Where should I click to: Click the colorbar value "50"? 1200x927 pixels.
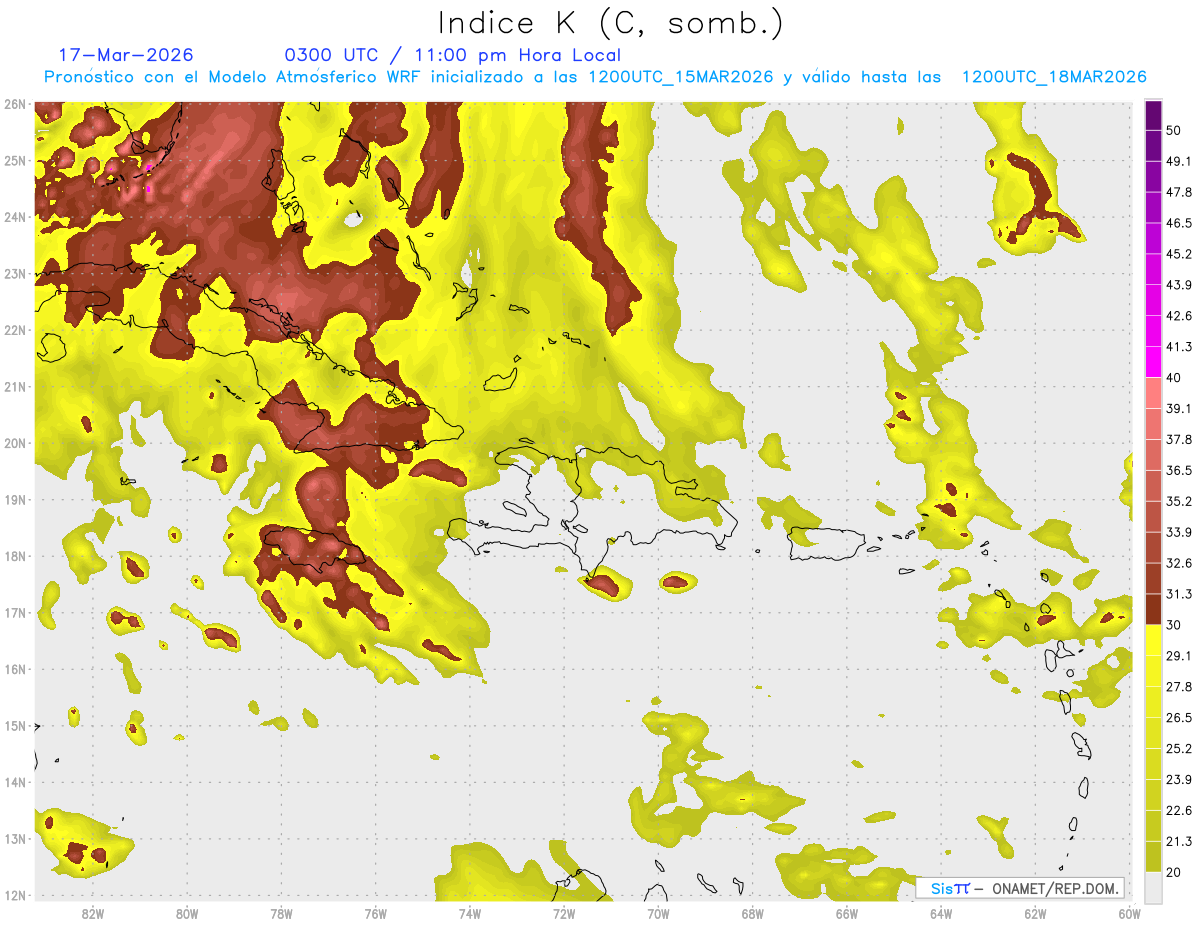pyautogui.click(x=1174, y=131)
